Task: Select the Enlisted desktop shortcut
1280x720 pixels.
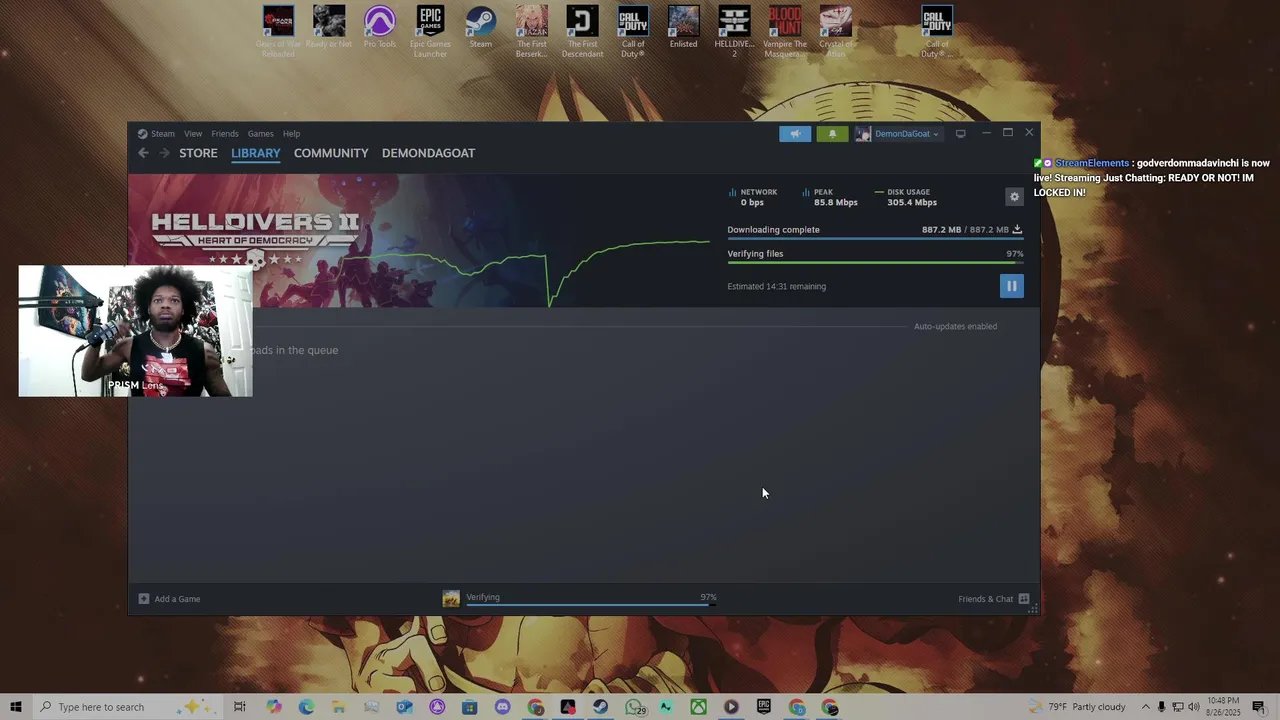Action: click(x=683, y=28)
